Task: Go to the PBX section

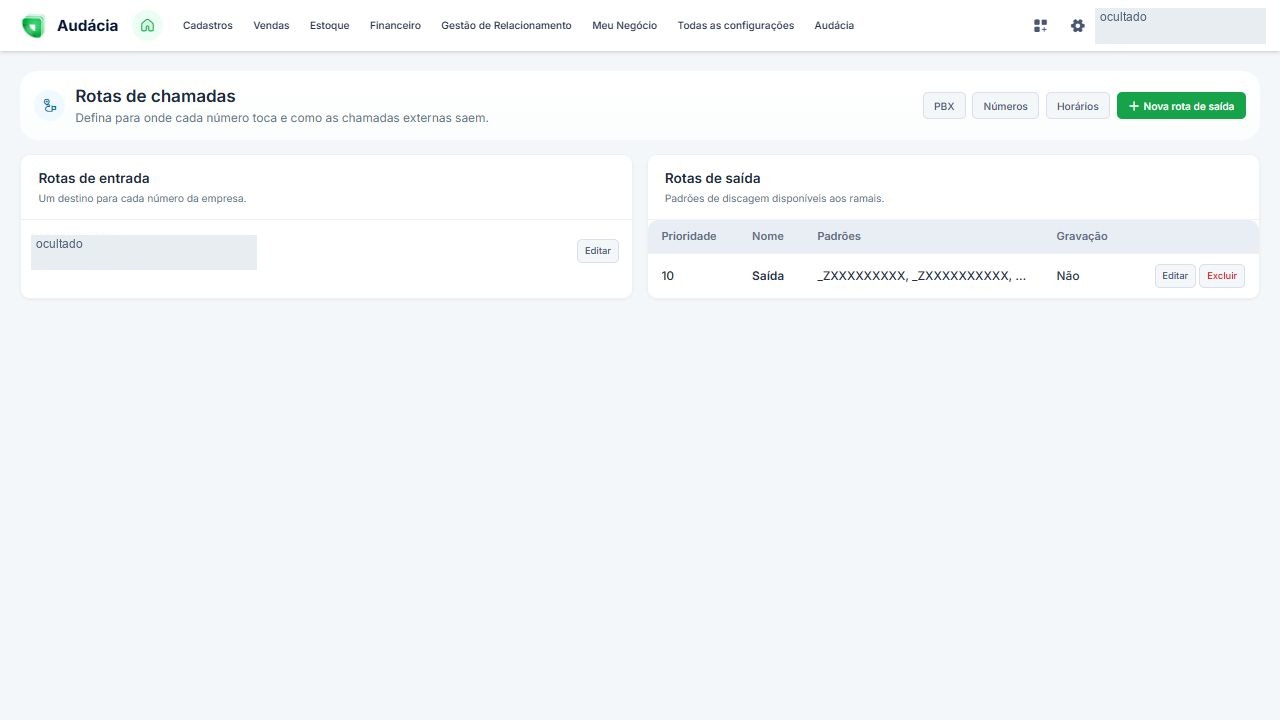Action: click(944, 106)
